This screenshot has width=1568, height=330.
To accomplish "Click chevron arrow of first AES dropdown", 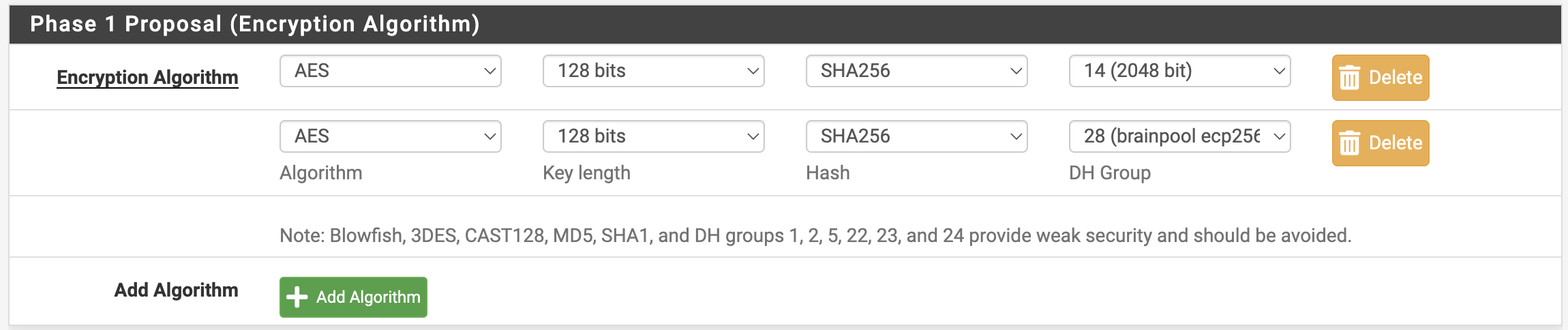I will (x=489, y=71).
